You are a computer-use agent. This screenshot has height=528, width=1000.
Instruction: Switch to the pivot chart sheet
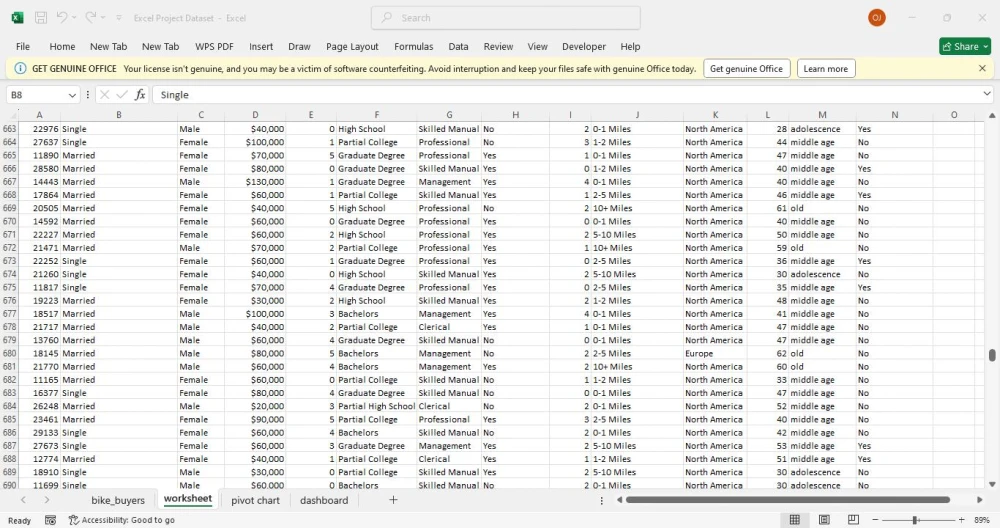pos(255,500)
